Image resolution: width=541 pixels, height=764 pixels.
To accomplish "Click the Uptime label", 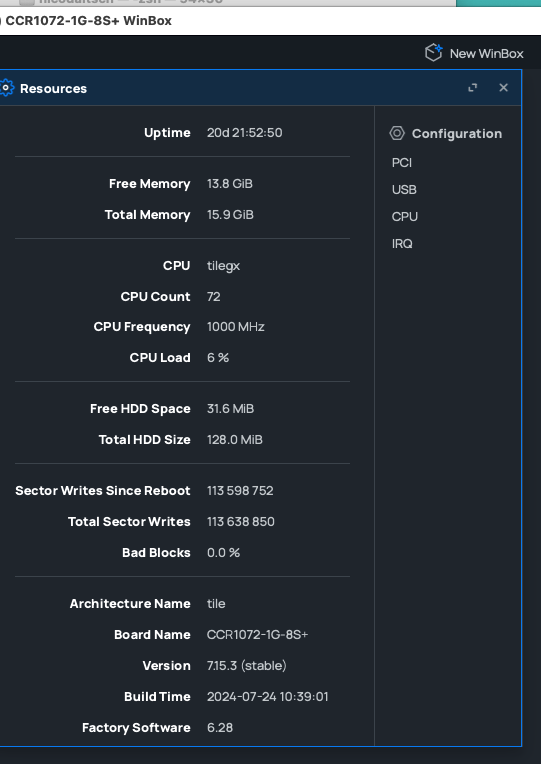I will (x=167, y=133).
